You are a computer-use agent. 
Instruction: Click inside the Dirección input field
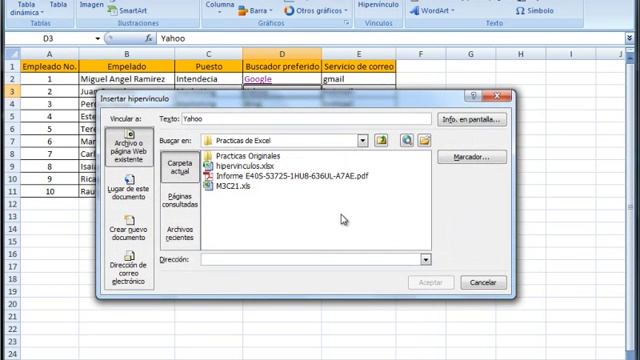[x=311, y=260]
